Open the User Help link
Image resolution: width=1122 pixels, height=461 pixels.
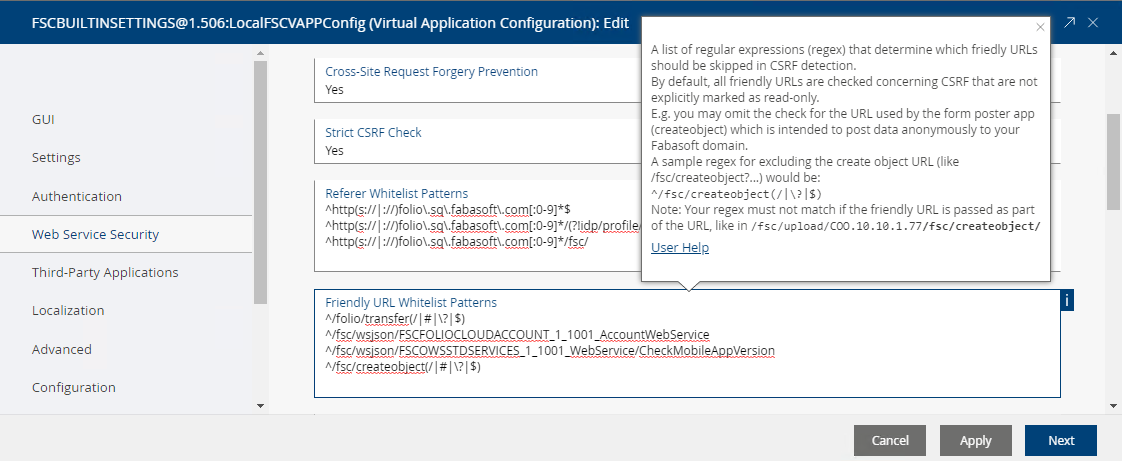click(x=680, y=248)
